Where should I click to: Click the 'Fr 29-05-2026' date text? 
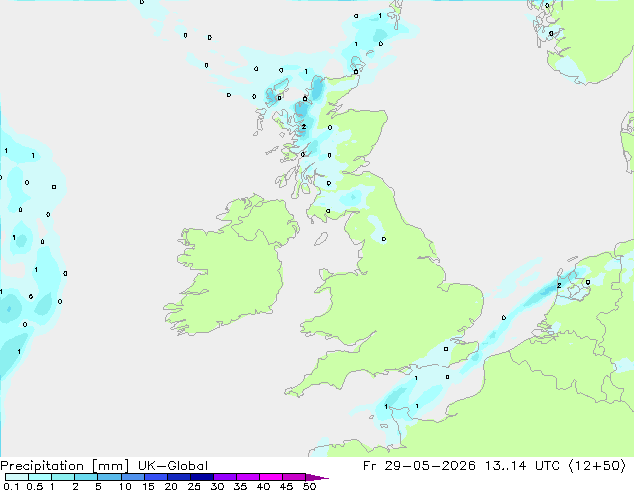pyautogui.click(x=419, y=466)
